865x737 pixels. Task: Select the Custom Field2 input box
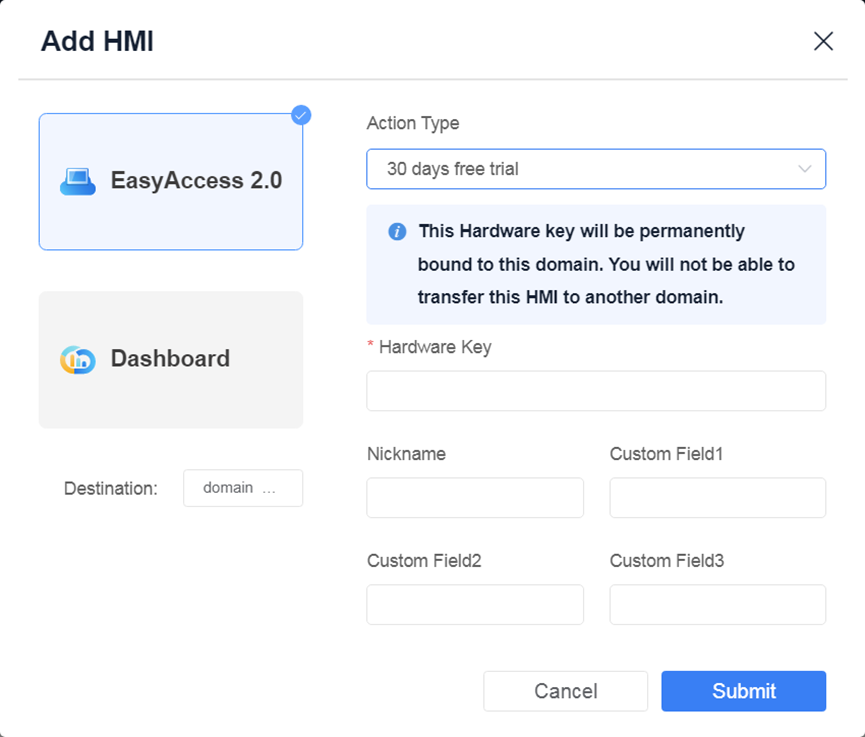pos(475,605)
